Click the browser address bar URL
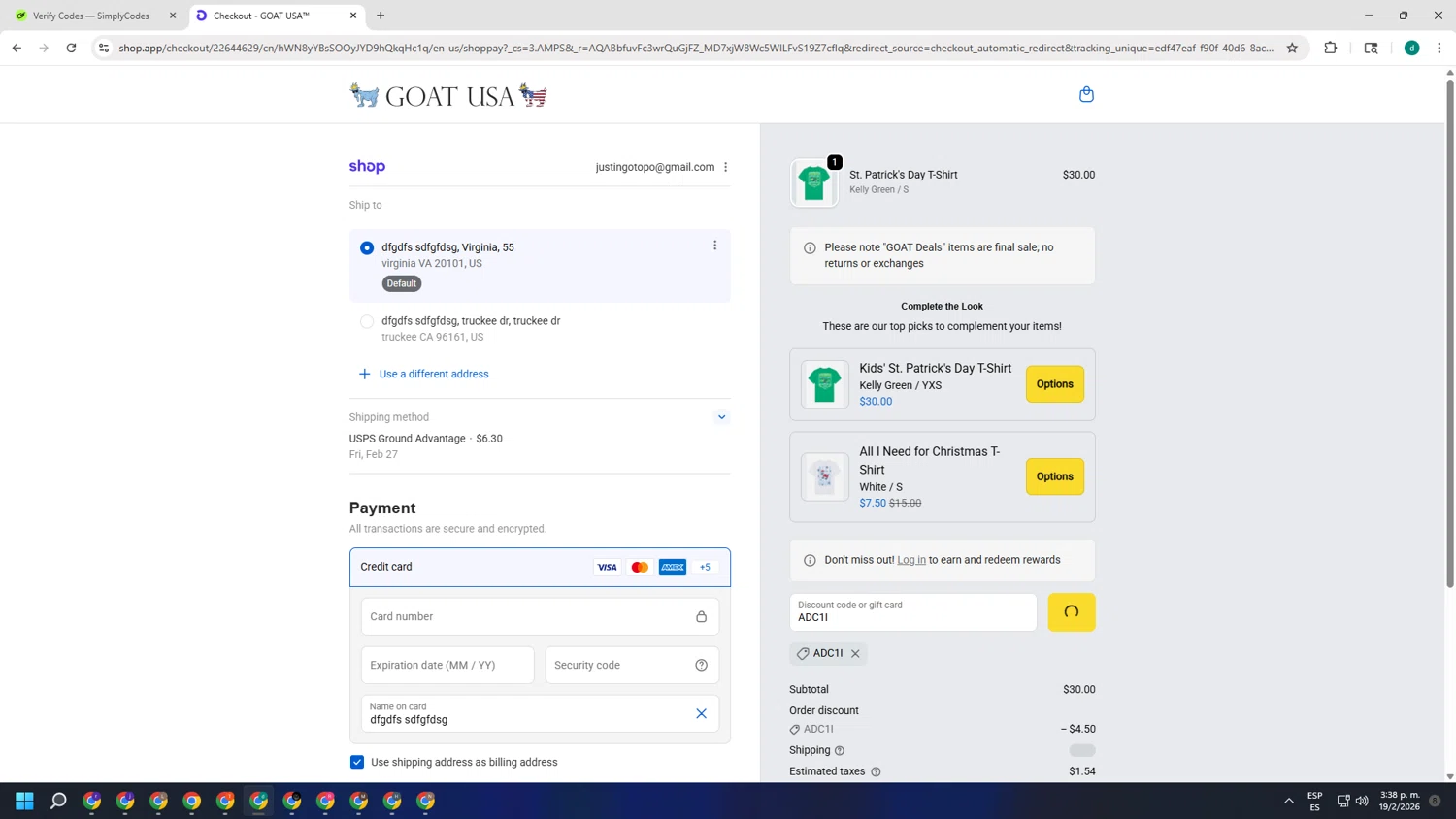 click(696, 48)
